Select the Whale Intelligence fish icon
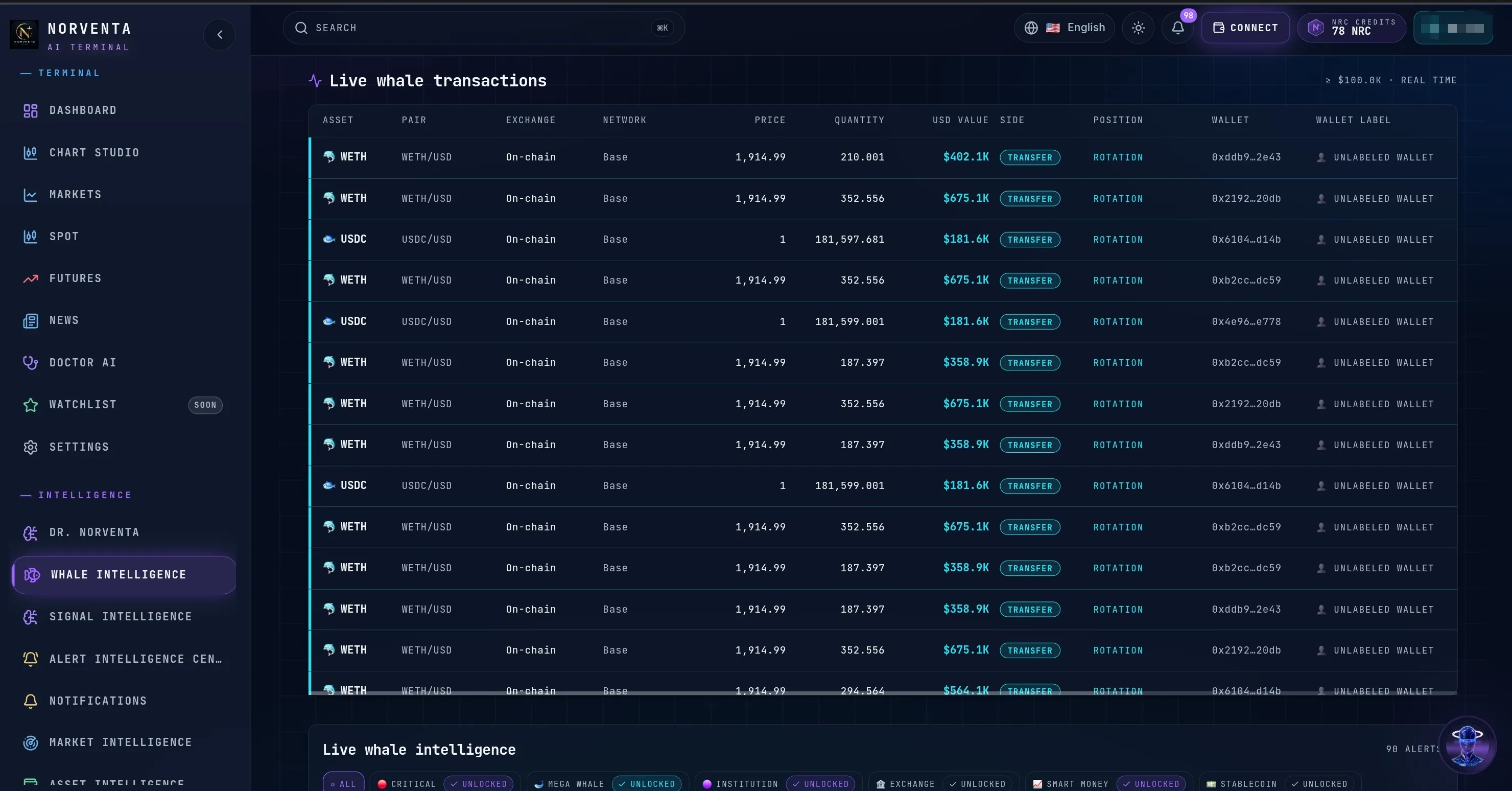The image size is (1512, 791). point(32,575)
